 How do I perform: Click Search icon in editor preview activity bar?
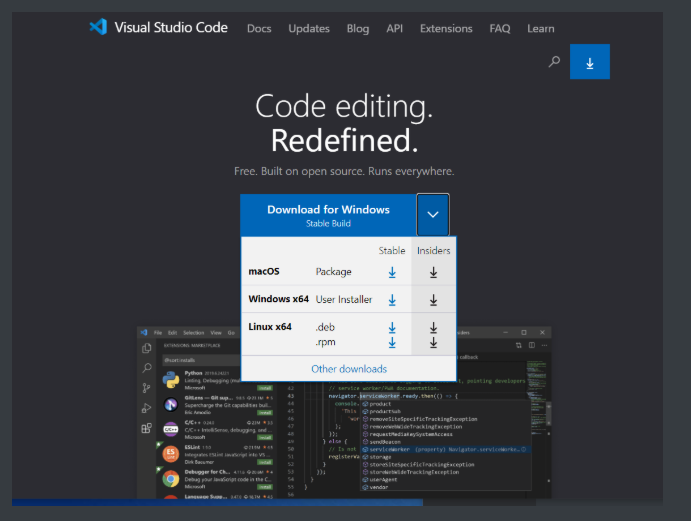coord(147,368)
